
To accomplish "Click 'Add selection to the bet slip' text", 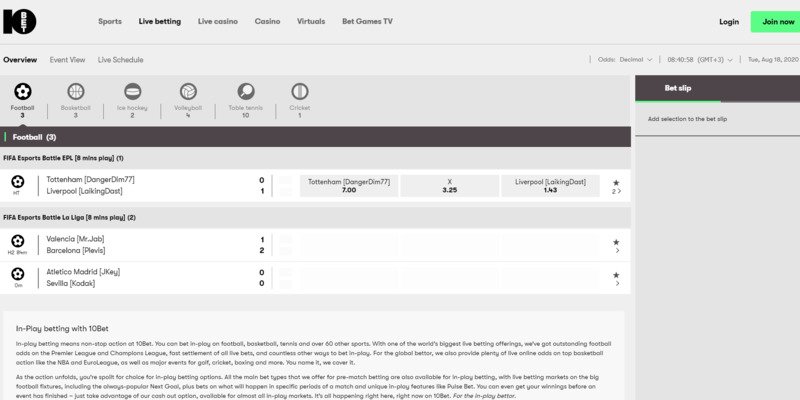I will coord(687,119).
